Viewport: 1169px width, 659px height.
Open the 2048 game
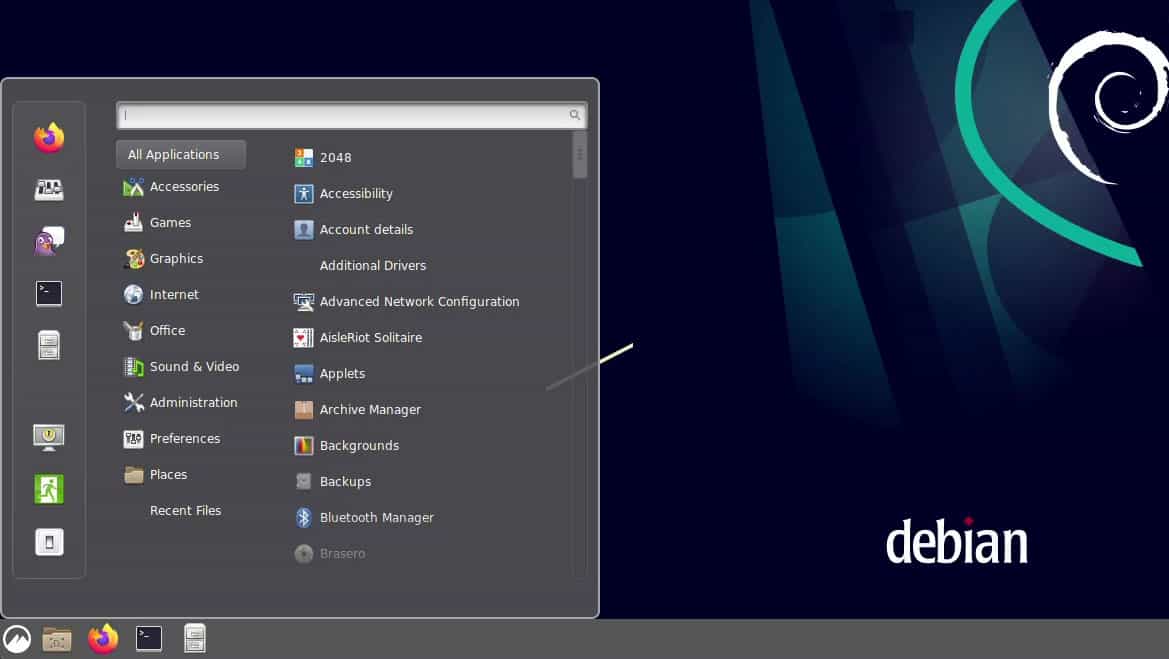(335, 157)
